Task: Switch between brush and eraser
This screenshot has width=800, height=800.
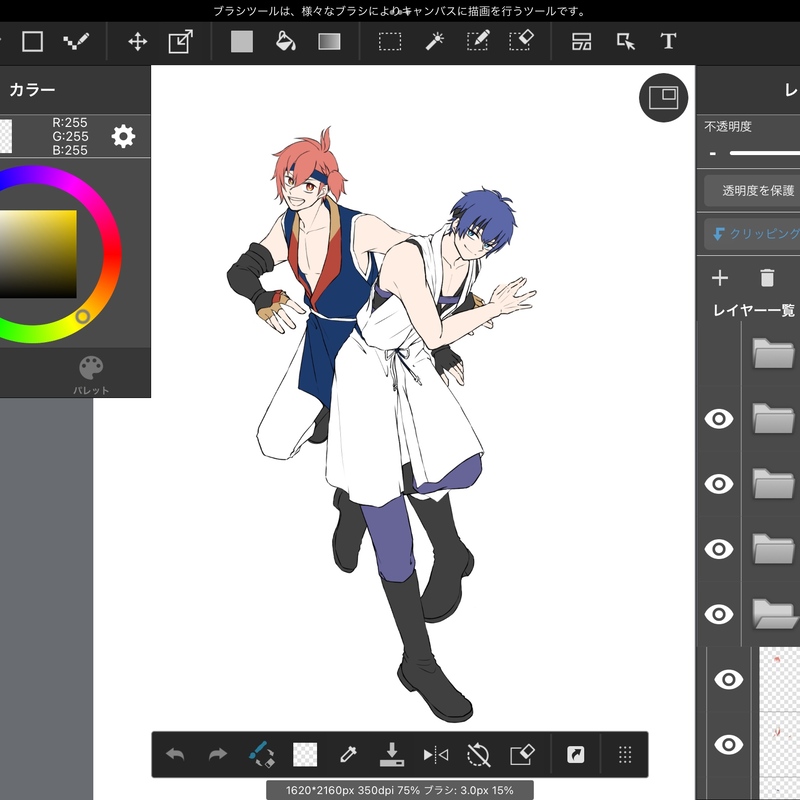Action: [262, 754]
